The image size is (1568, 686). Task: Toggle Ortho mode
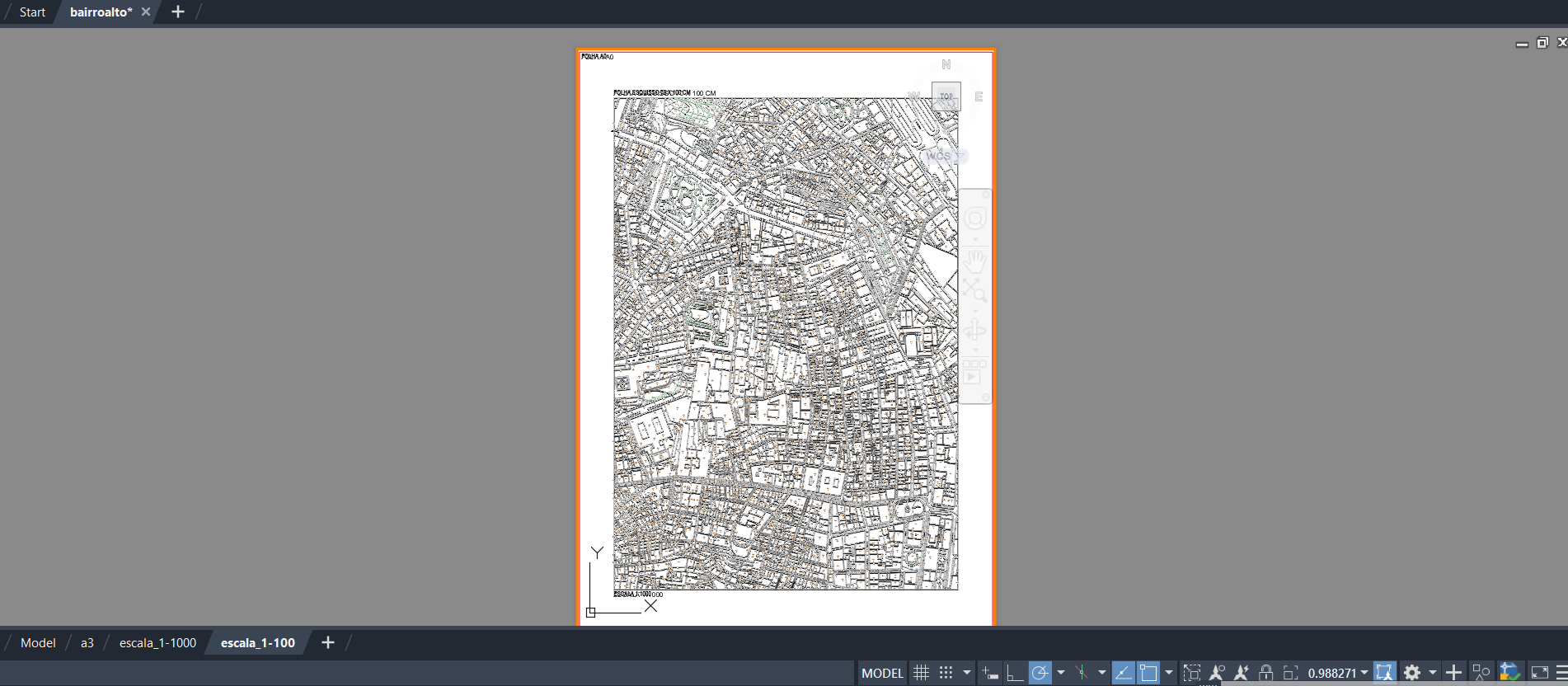coord(1015,673)
